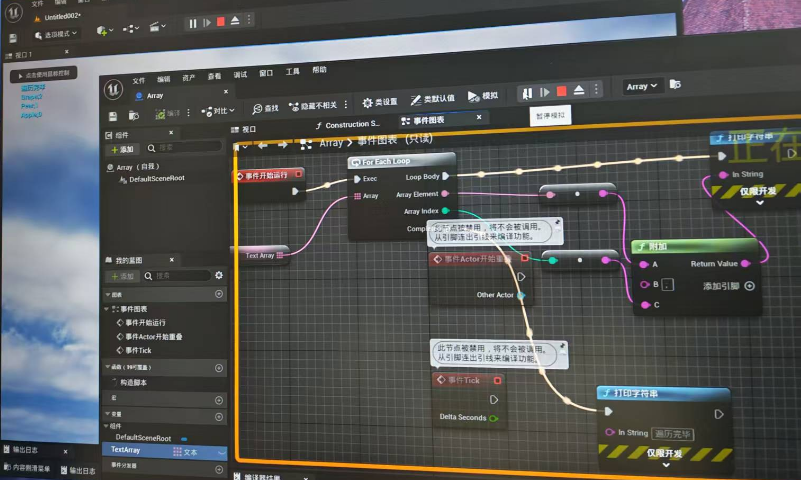Close the Array asset tab
The width and height of the screenshot is (802, 480).
[x=226, y=92]
